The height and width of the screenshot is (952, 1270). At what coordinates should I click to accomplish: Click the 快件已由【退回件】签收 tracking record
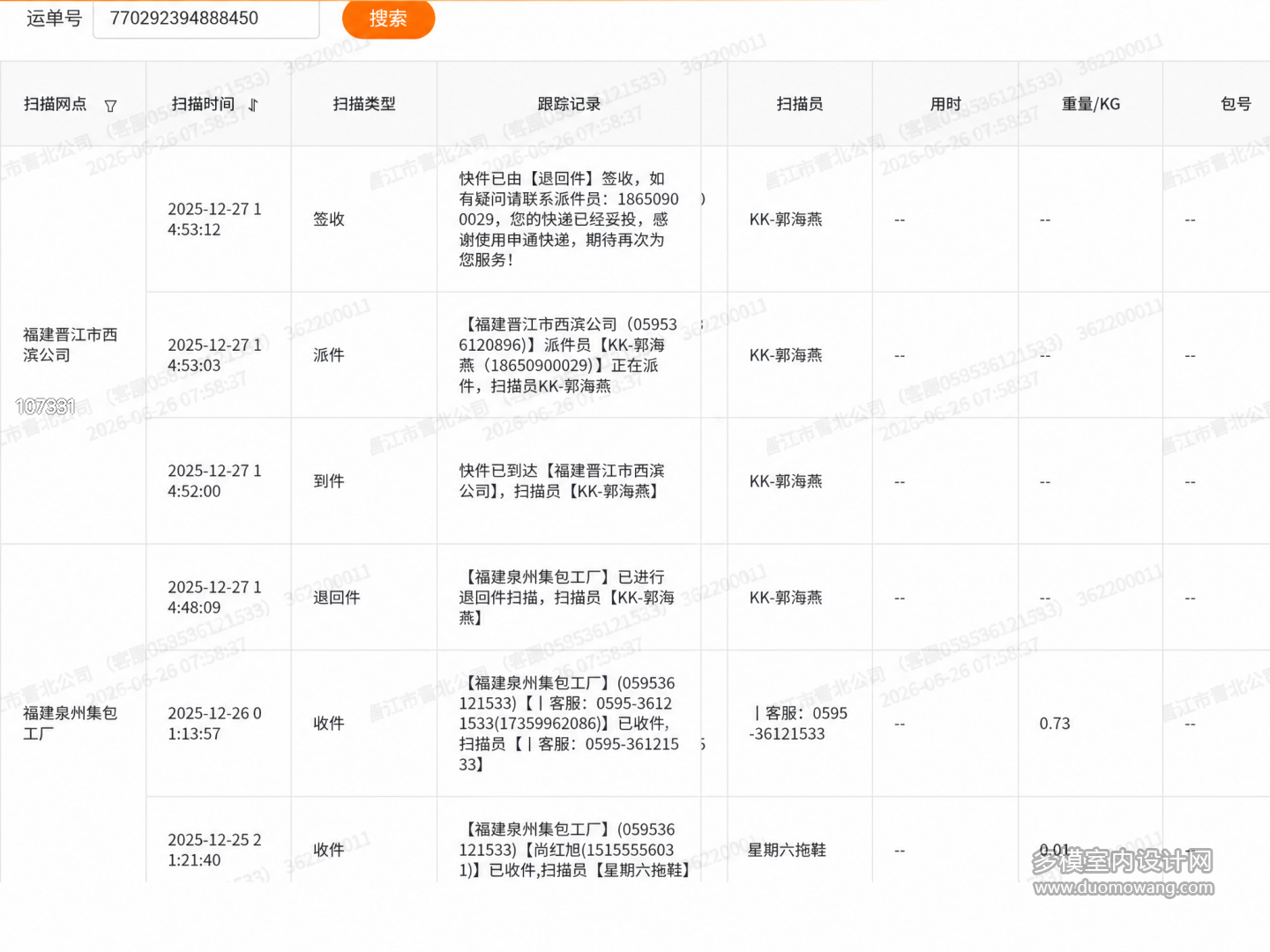pyautogui.click(x=569, y=219)
